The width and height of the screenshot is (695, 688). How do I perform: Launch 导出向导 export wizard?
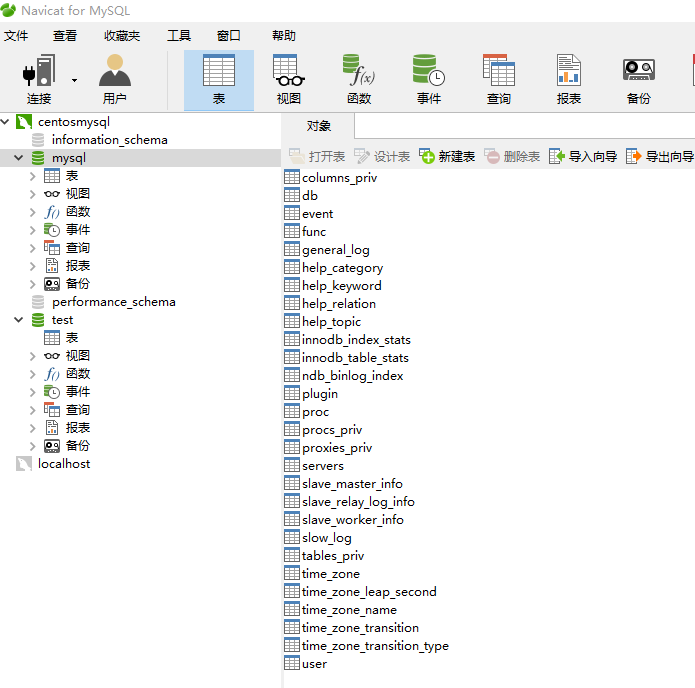(660, 156)
